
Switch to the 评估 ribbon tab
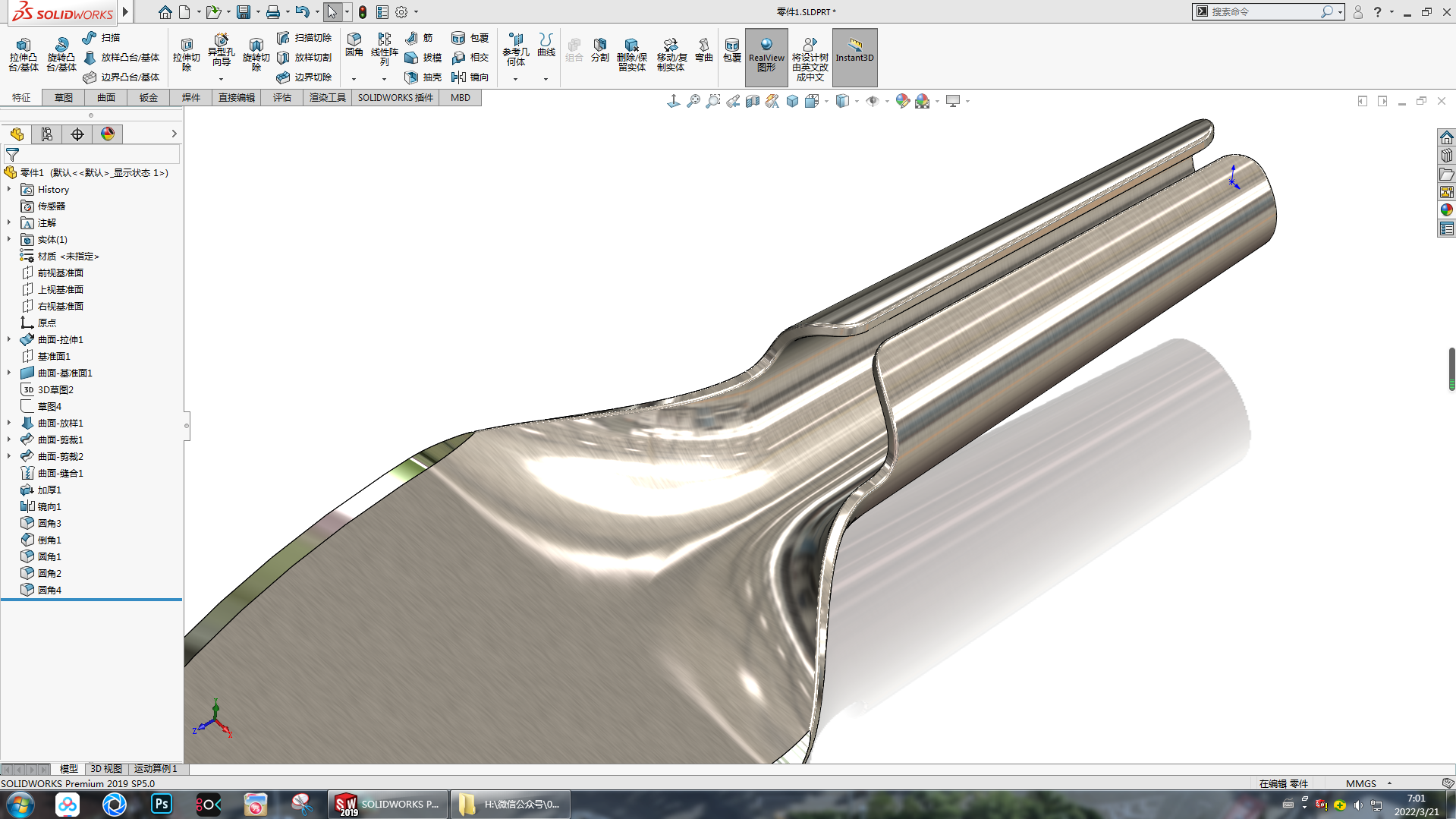(x=282, y=97)
